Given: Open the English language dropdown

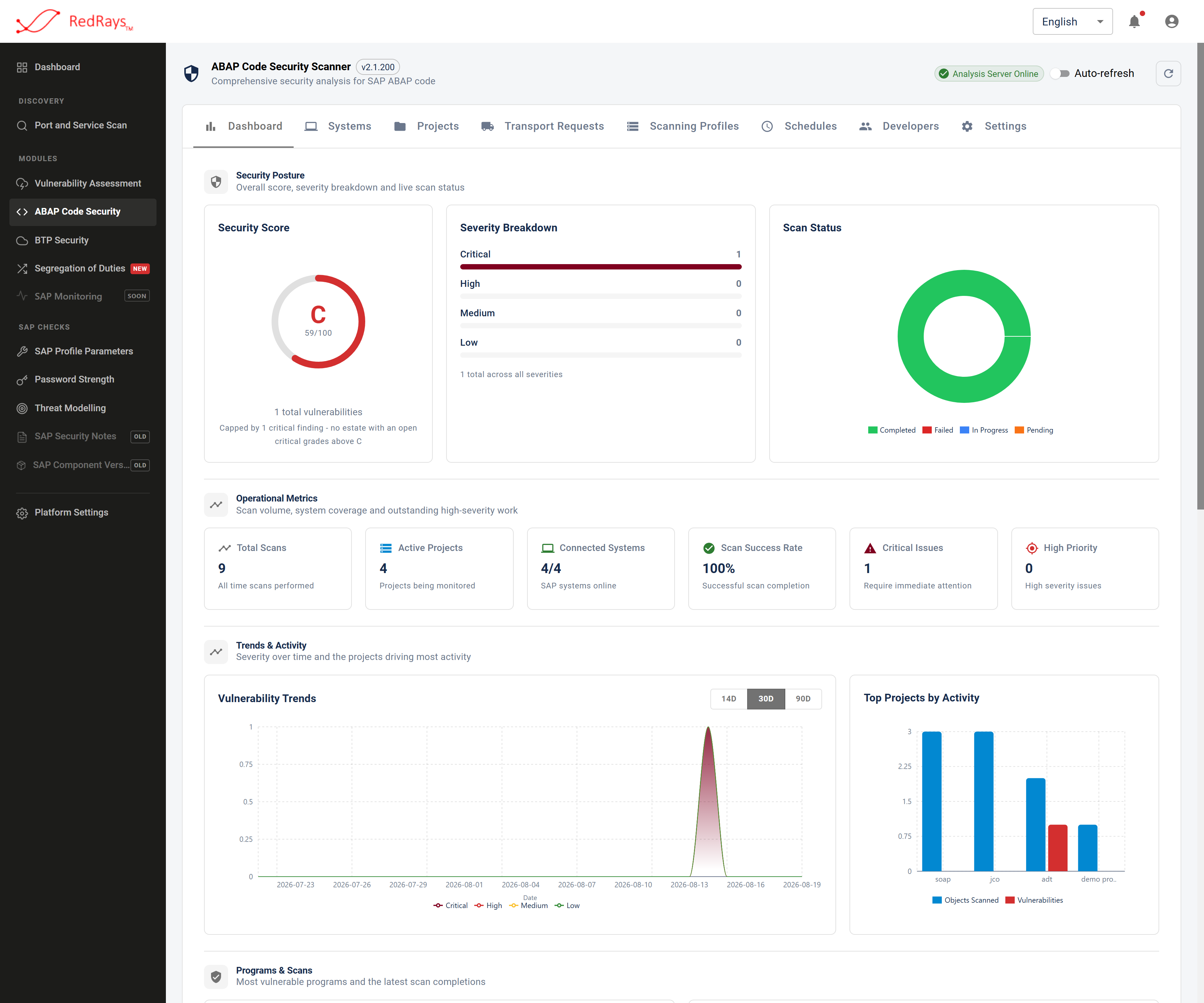Looking at the screenshot, I should [1073, 21].
